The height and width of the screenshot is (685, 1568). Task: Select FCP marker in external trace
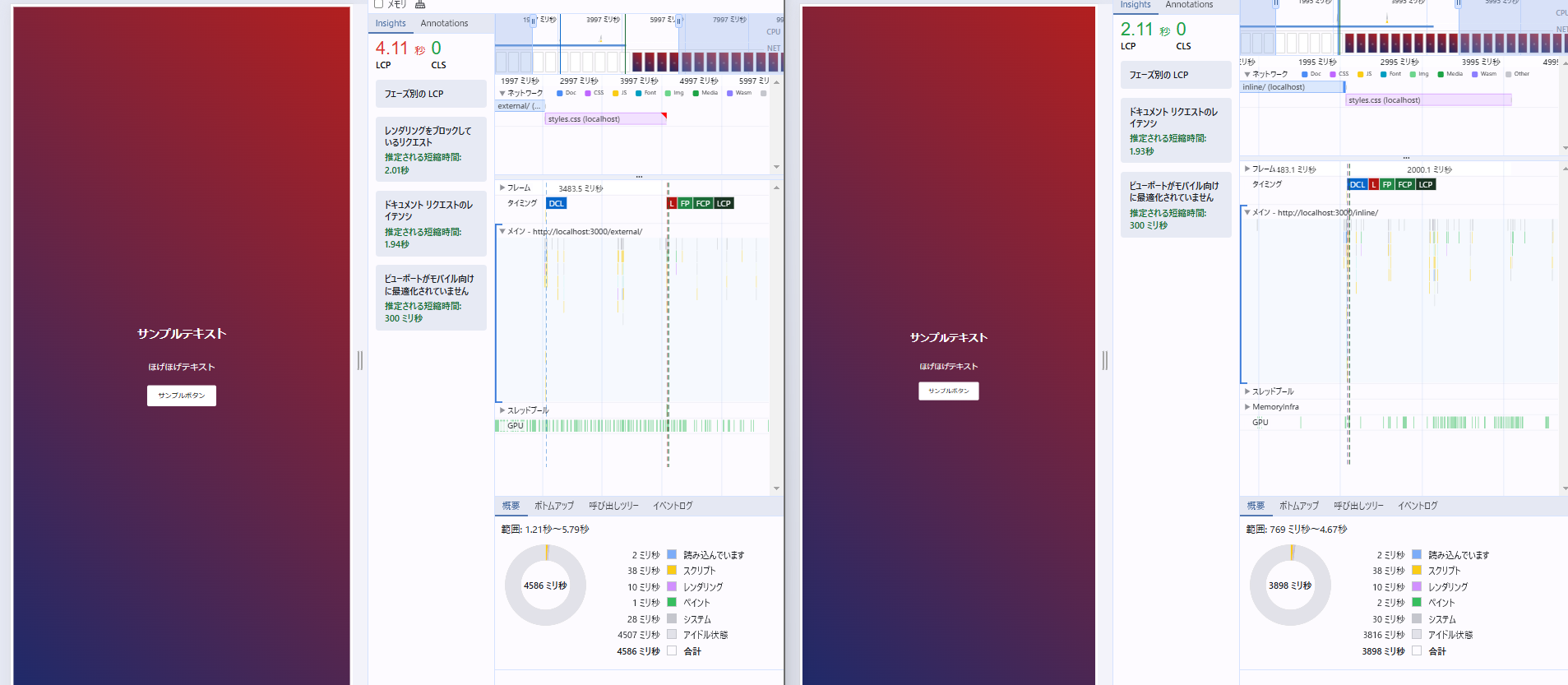point(703,203)
